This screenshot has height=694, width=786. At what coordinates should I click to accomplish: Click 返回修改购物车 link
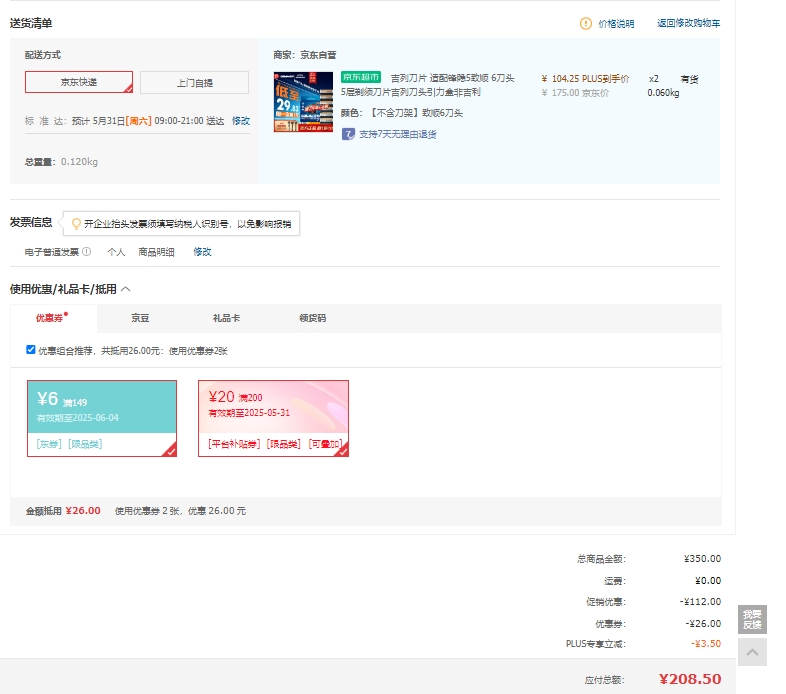[x=688, y=23]
